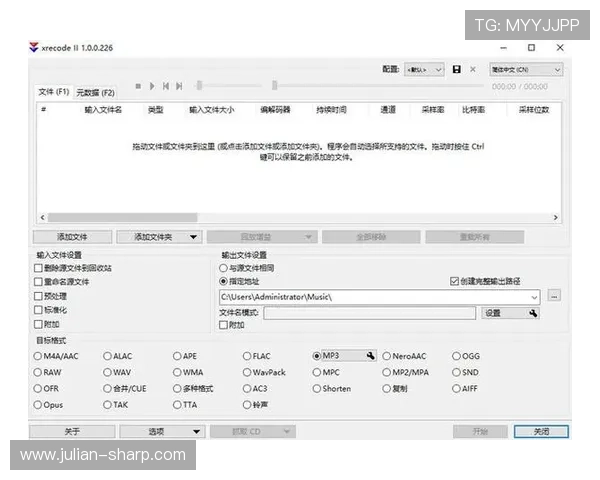Open filename pattern 设置 button

pyautogui.click(x=510, y=313)
